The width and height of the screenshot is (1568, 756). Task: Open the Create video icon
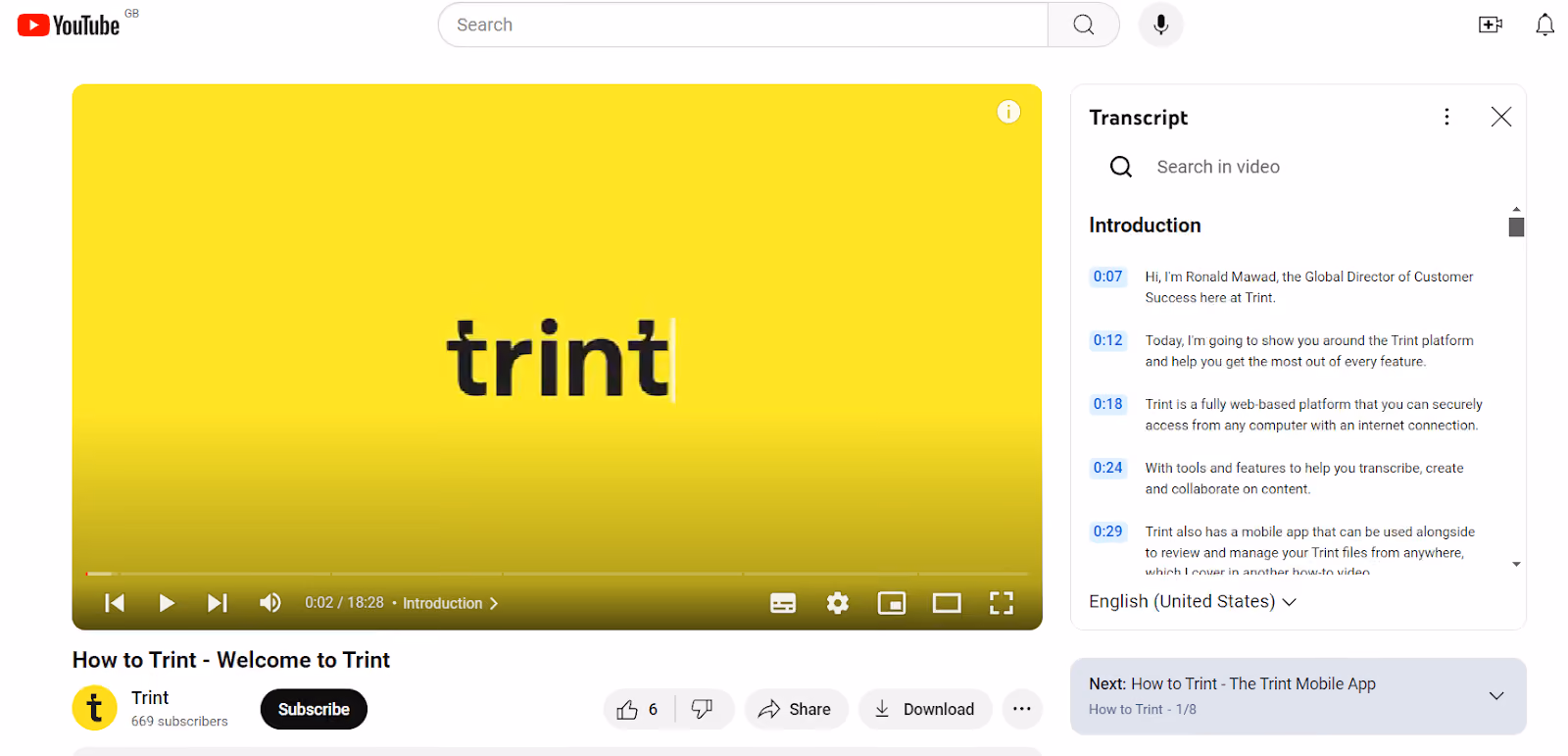coord(1491,25)
